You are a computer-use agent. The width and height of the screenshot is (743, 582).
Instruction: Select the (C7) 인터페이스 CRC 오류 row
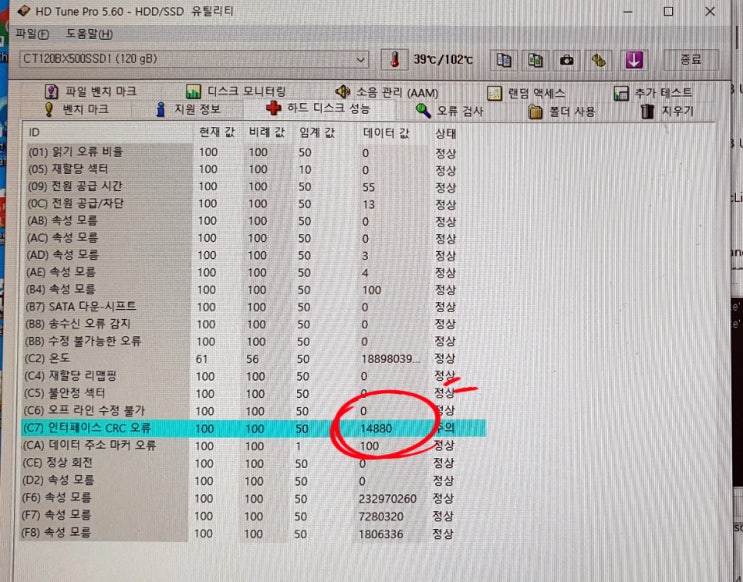(254, 428)
